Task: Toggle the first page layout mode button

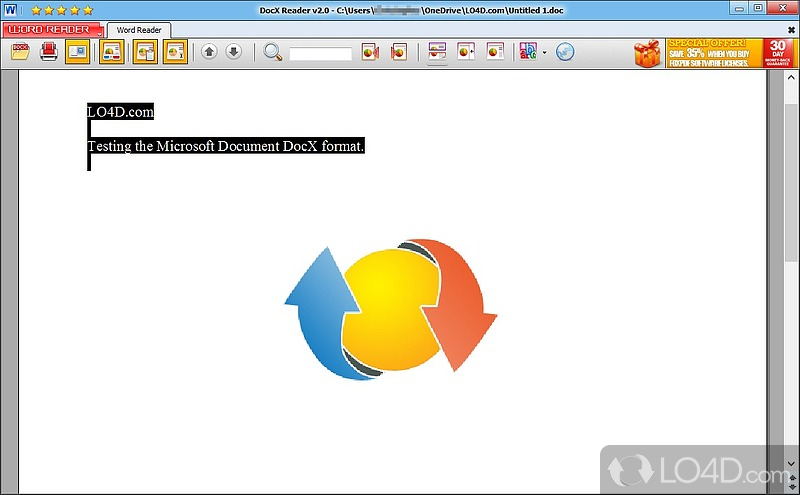Action: point(112,52)
